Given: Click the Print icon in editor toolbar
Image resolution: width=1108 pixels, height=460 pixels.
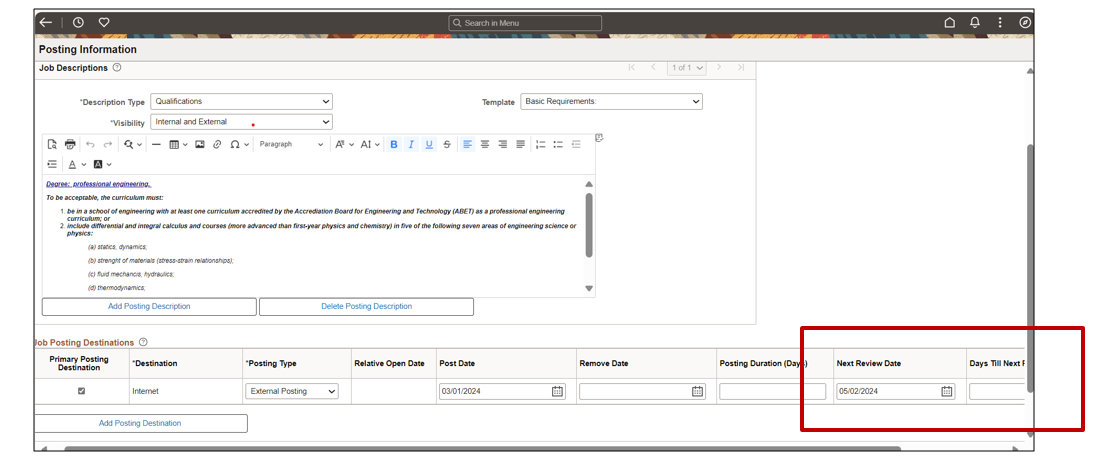Looking at the screenshot, I should [x=70, y=144].
